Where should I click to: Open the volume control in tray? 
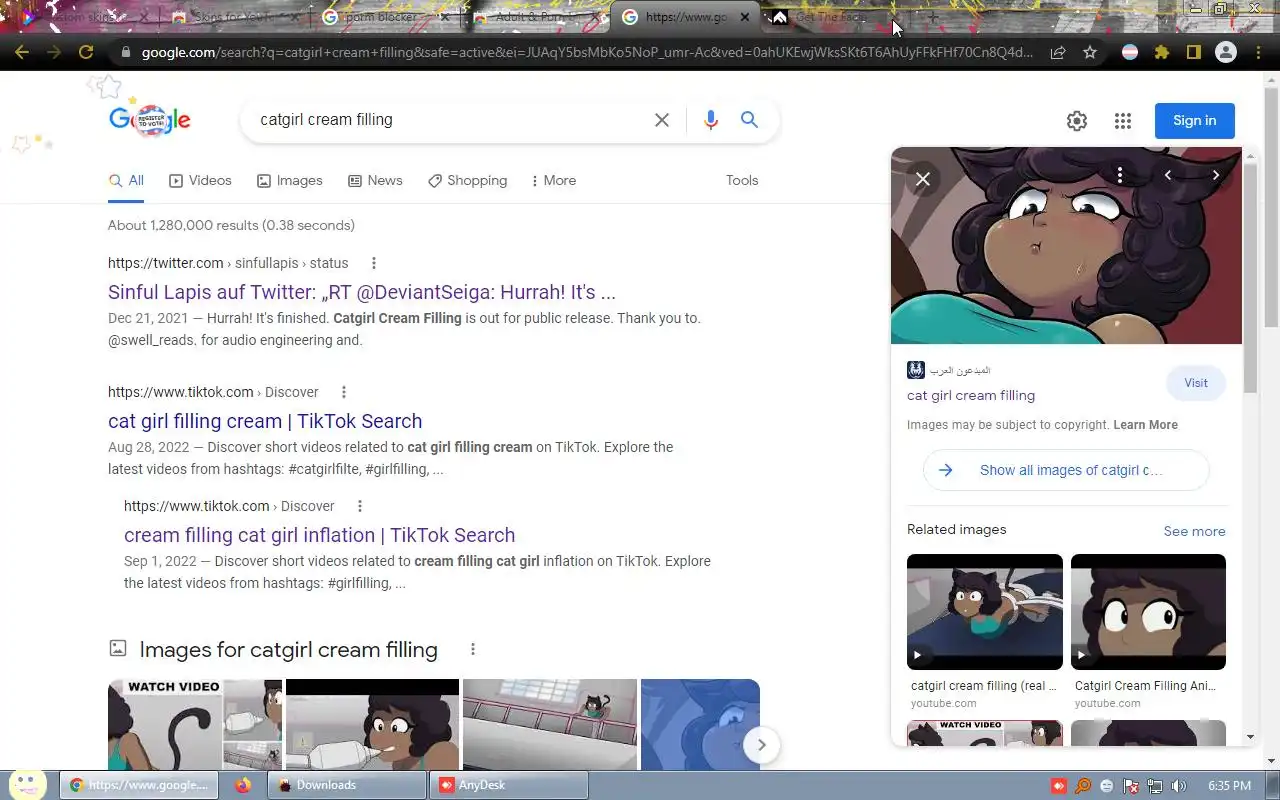click(1179, 786)
